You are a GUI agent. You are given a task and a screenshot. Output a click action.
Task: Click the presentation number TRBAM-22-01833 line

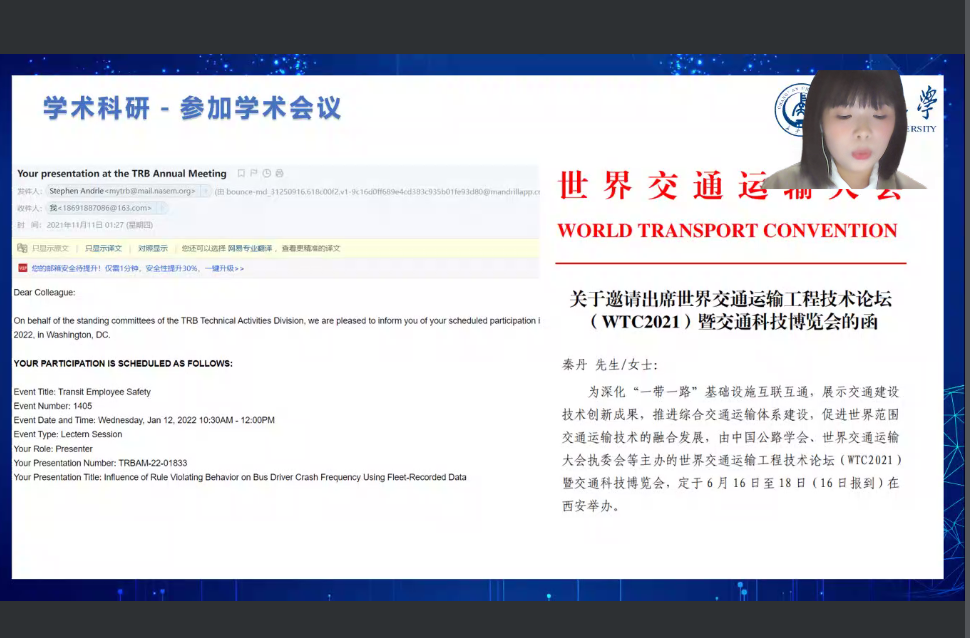100,463
